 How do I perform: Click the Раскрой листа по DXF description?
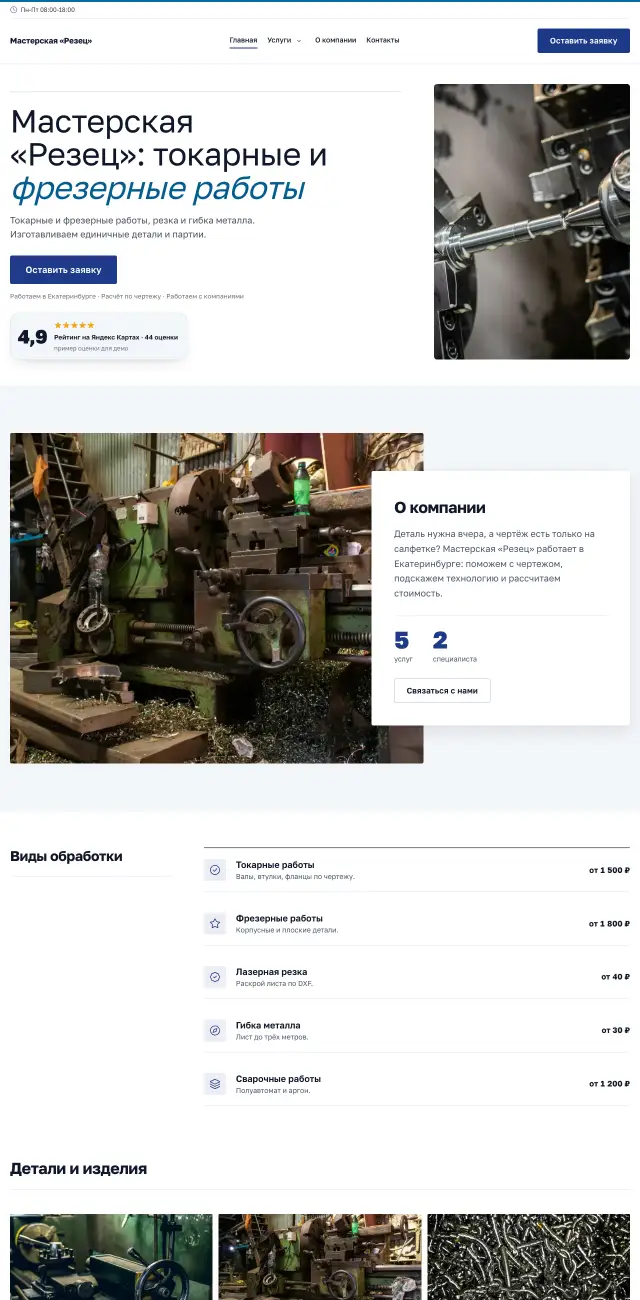pyautogui.click(x=274, y=984)
